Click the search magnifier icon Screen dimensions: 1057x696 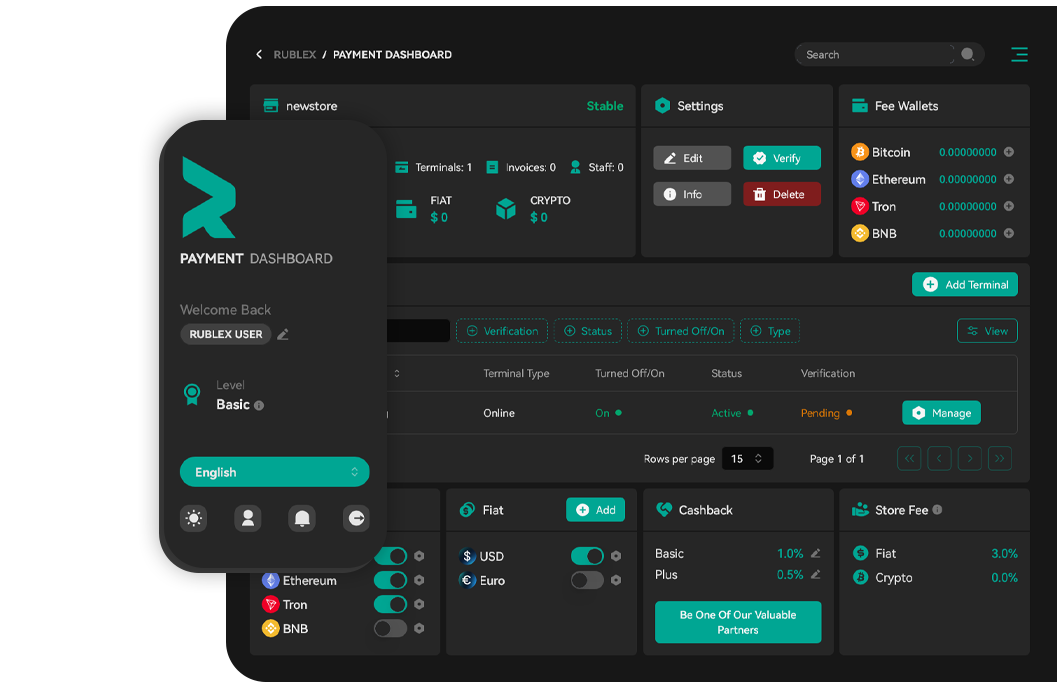point(967,55)
